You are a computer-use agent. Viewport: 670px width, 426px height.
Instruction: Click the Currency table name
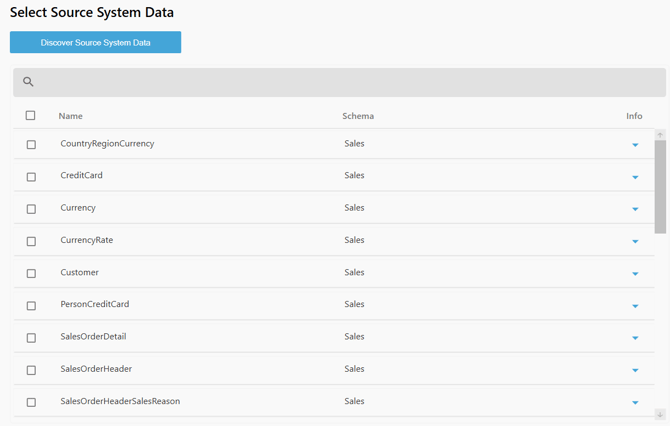coord(78,208)
